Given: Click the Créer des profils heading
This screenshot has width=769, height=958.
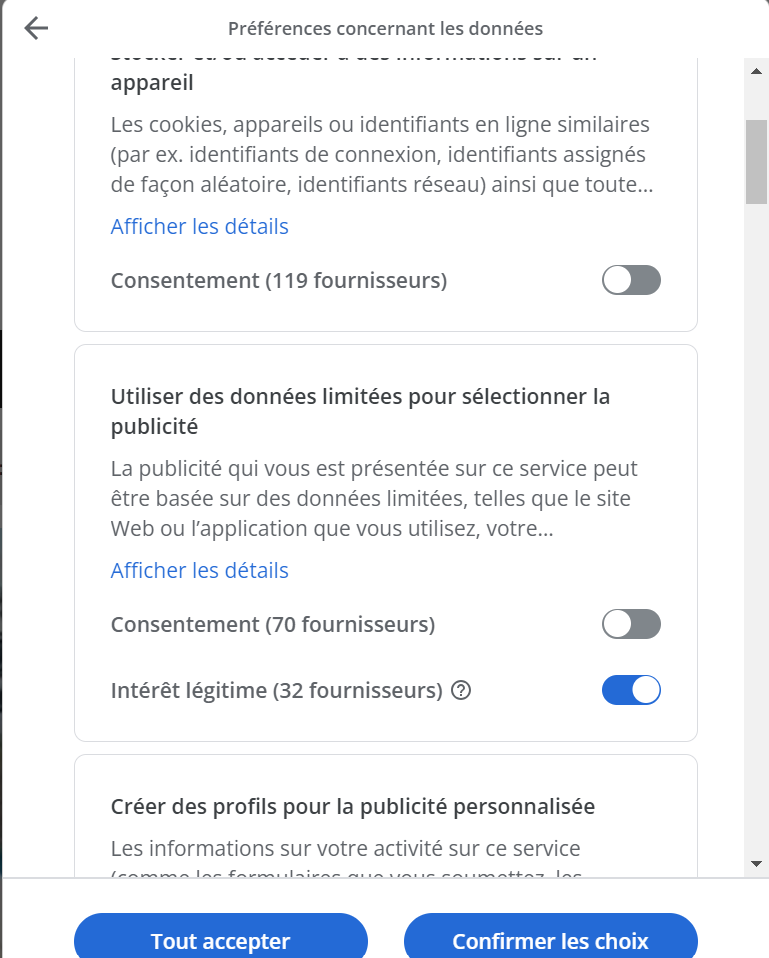Looking at the screenshot, I should pyautogui.click(x=352, y=806).
